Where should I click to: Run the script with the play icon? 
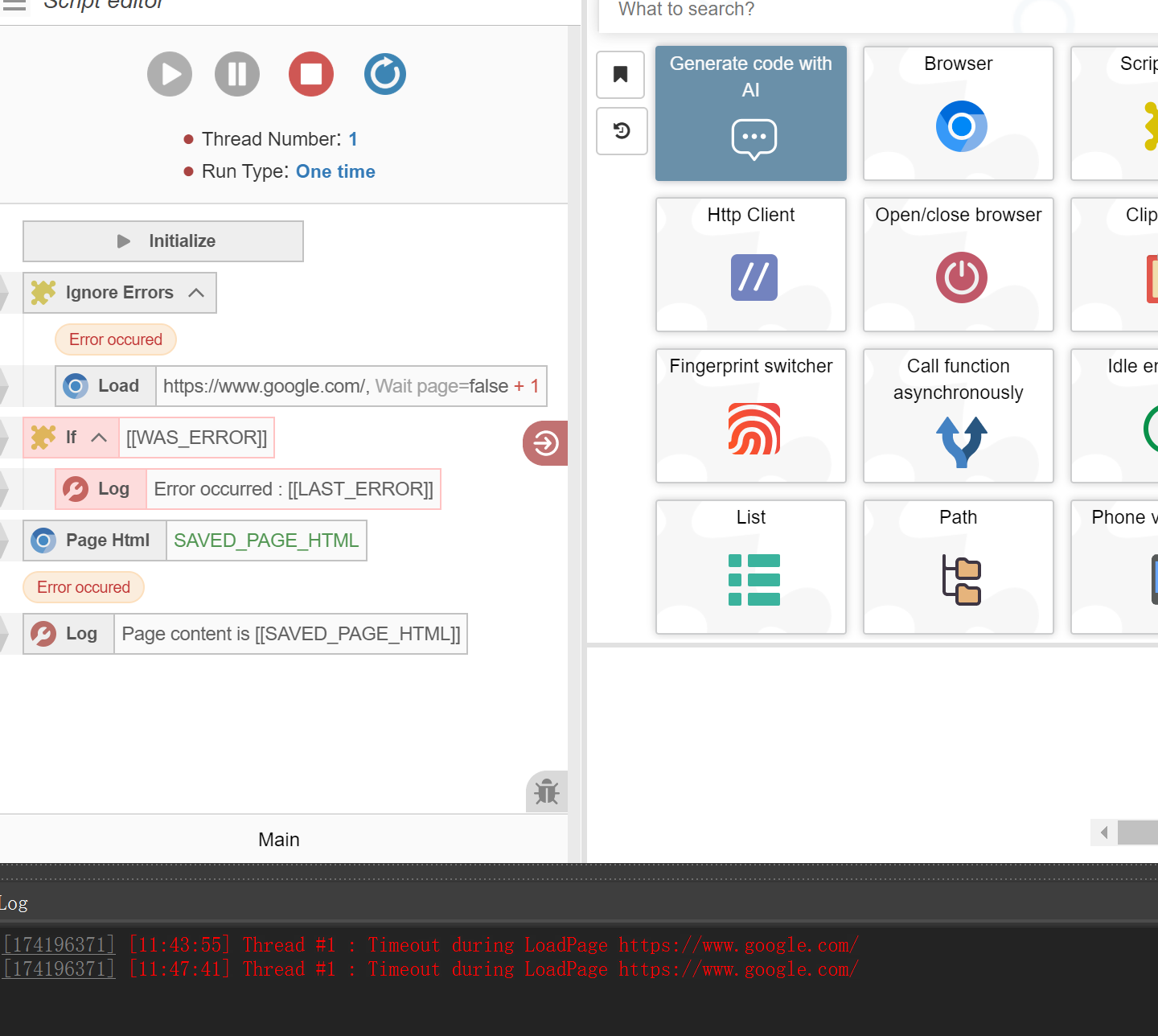169,74
